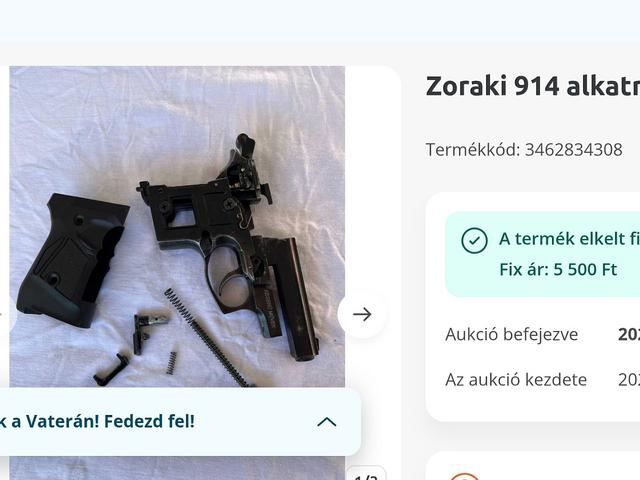Click the Az aukció kezdete label
640x480 pixels.
(516, 380)
